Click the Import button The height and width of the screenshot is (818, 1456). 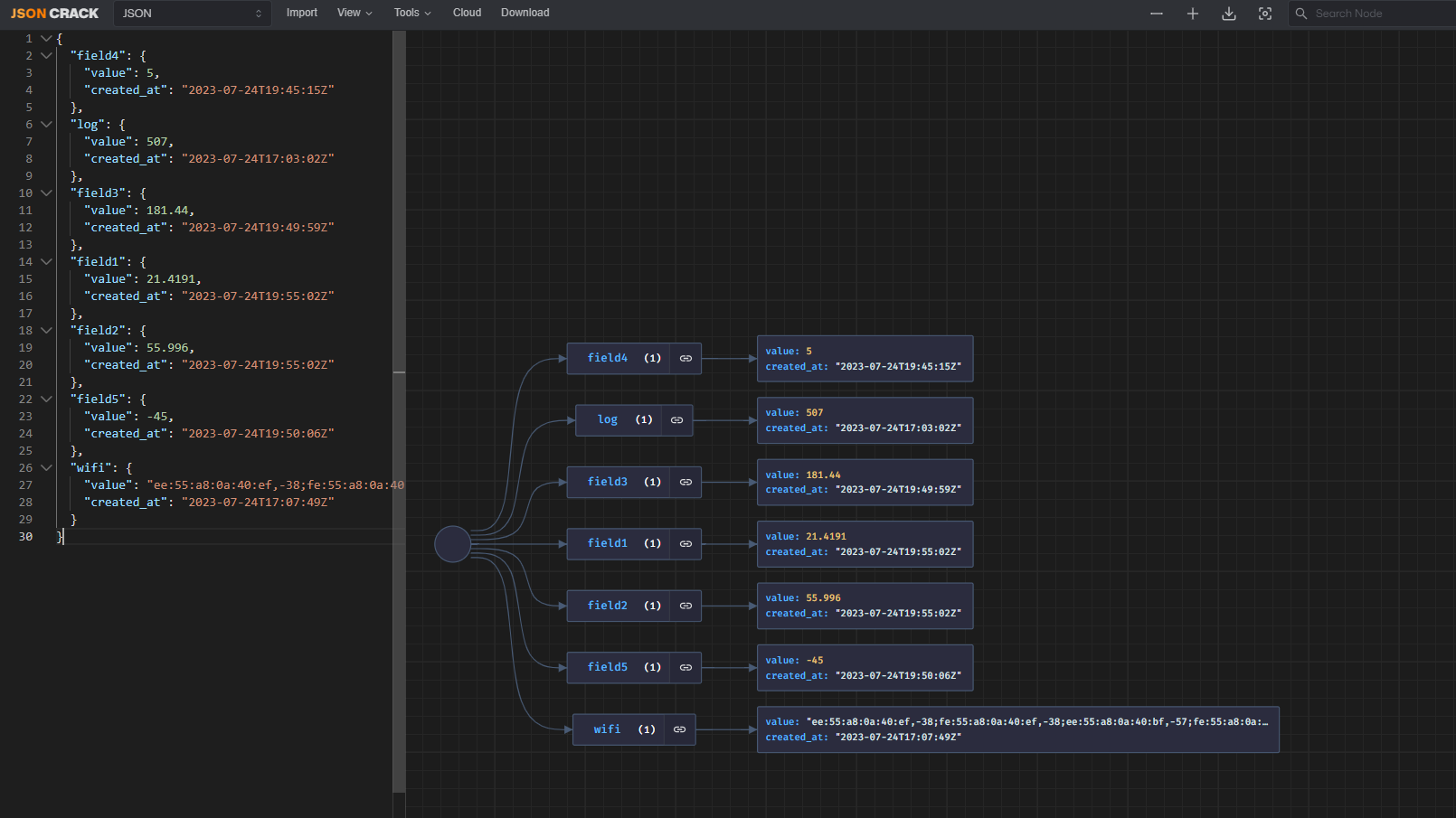pyautogui.click(x=301, y=13)
